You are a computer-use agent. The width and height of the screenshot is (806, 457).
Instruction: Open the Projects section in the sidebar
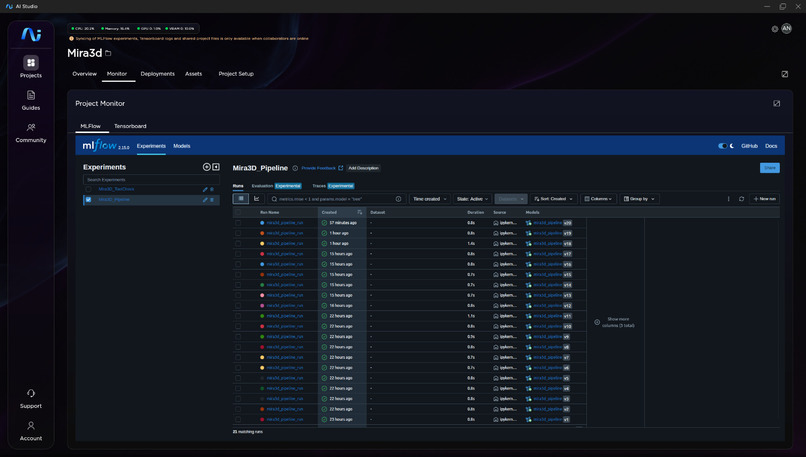pyautogui.click(x=31, y=67)
